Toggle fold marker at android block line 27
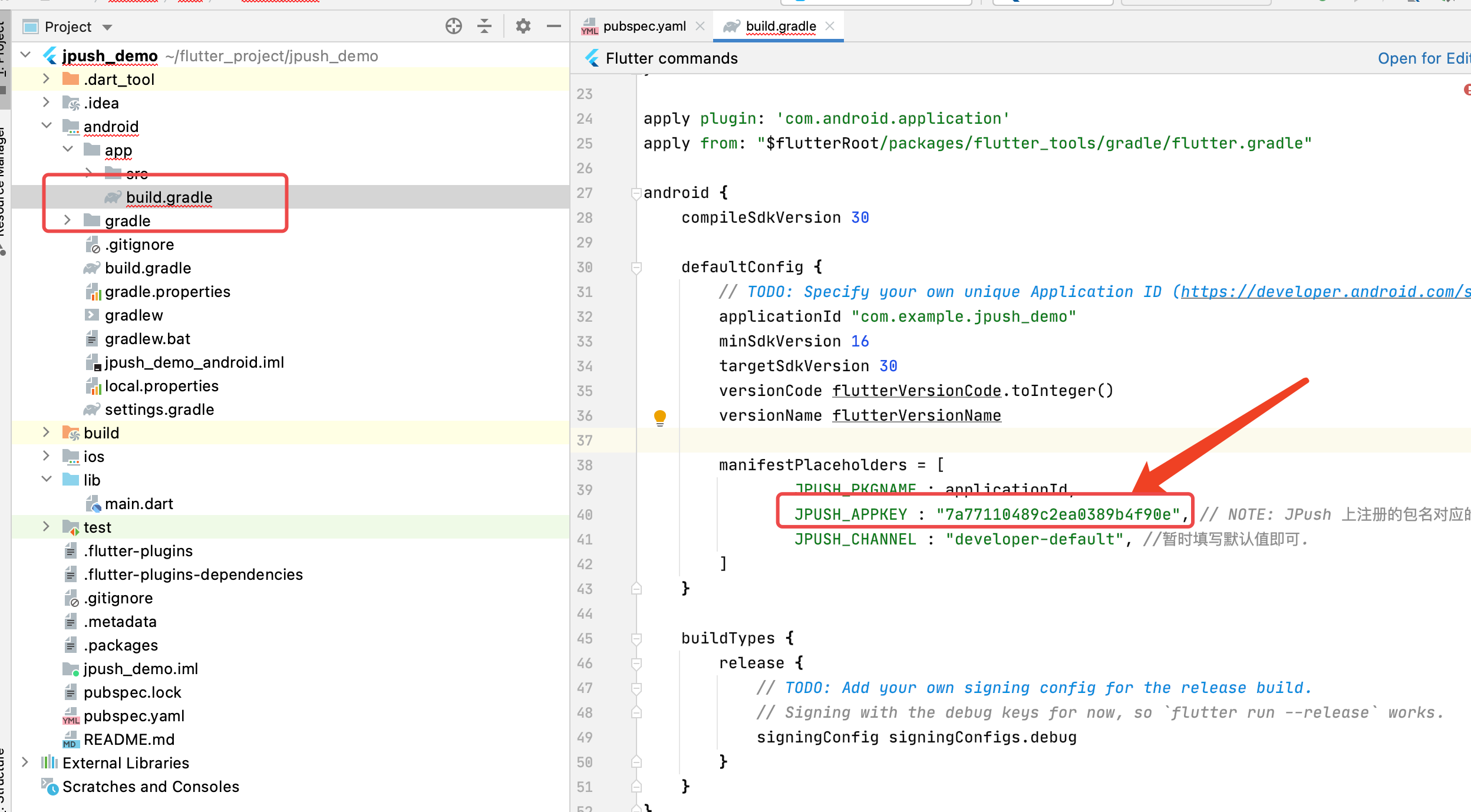 636,193
